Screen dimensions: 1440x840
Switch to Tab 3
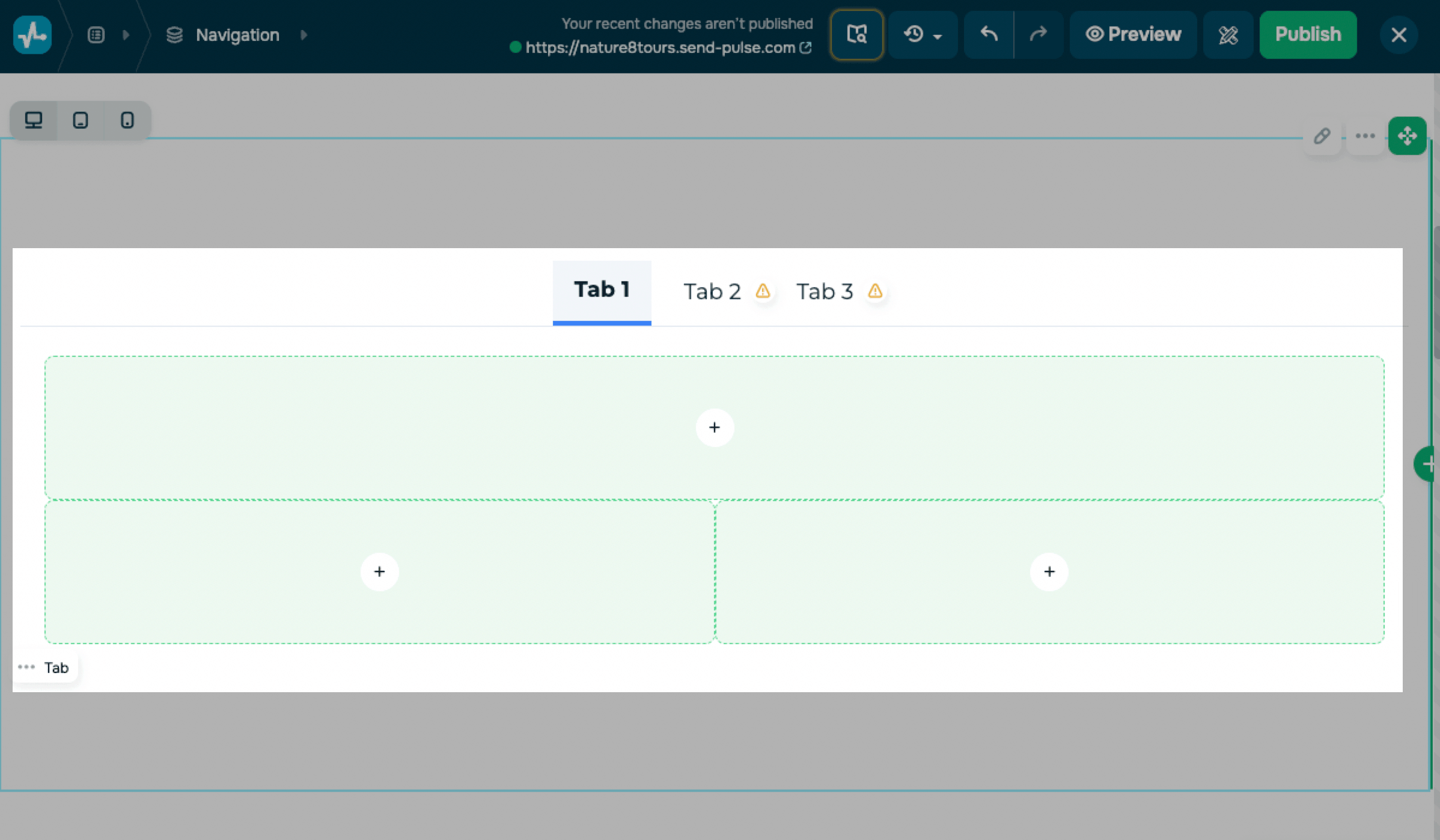pyautogui.click(x=825, y=291)
